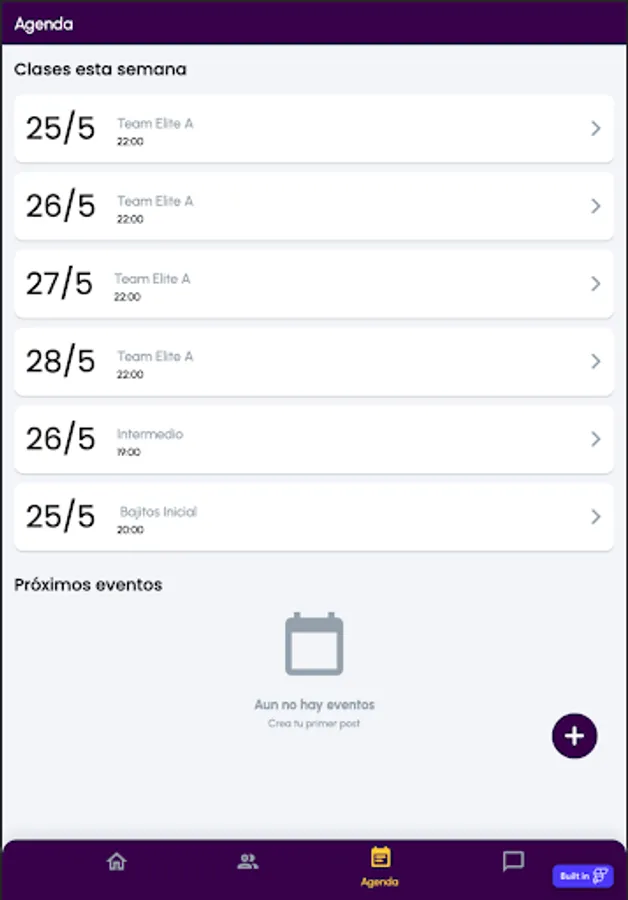Expand chevron for 26/5 Intermedio class
Screen dimensions: 628x900
tap(596, 439)
